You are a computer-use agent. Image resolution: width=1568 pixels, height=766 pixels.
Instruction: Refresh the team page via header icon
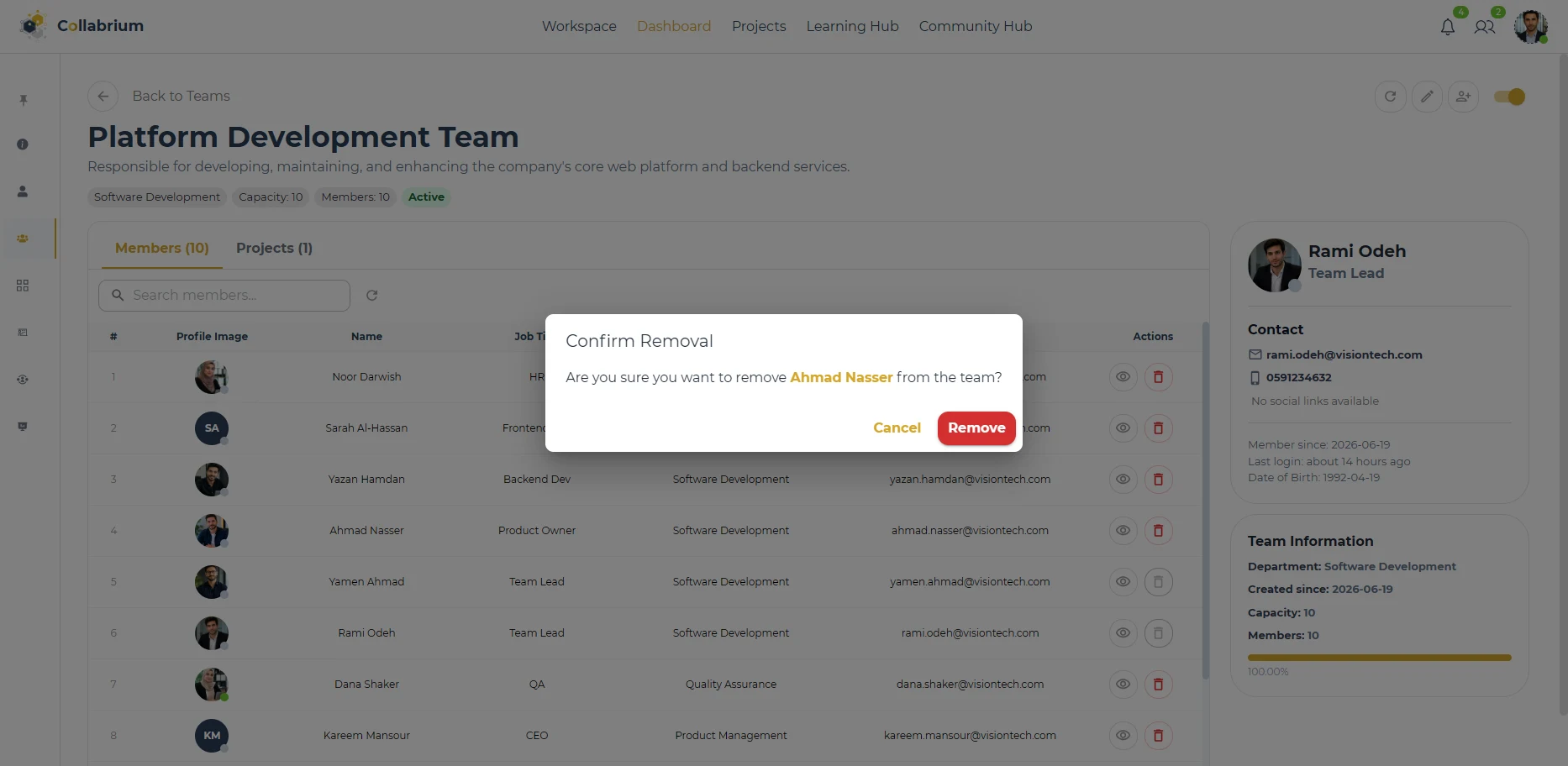coord(1391,97)
